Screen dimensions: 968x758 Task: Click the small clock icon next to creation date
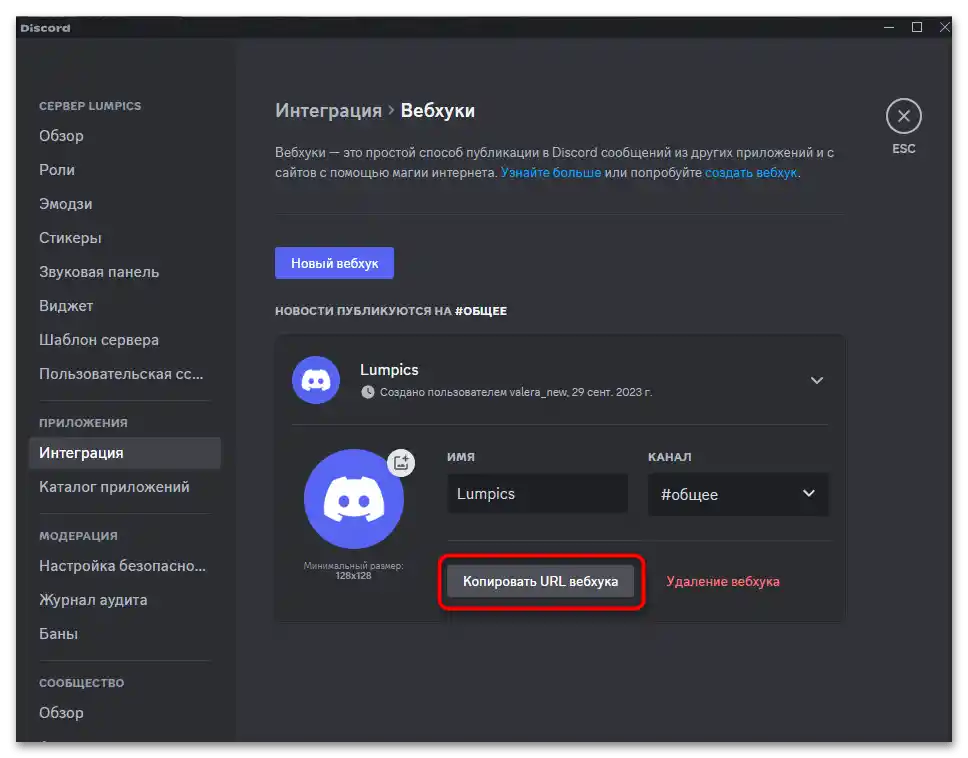click(370, 392)
